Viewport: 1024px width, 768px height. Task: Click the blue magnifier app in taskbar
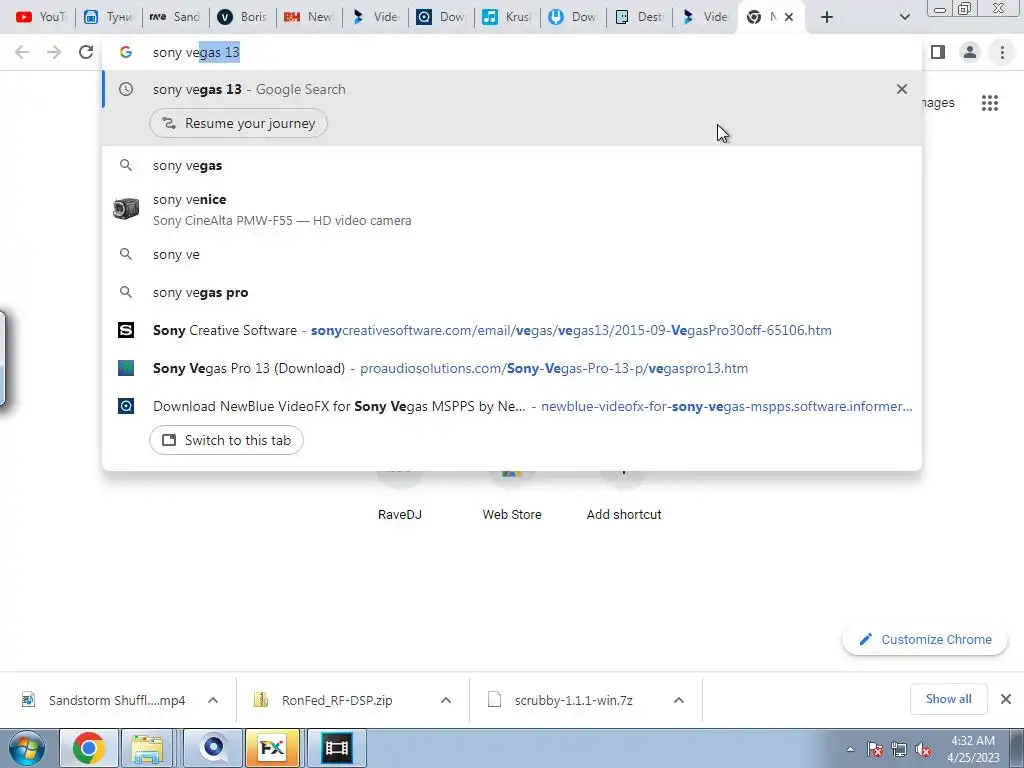click(x=213, y=748)
